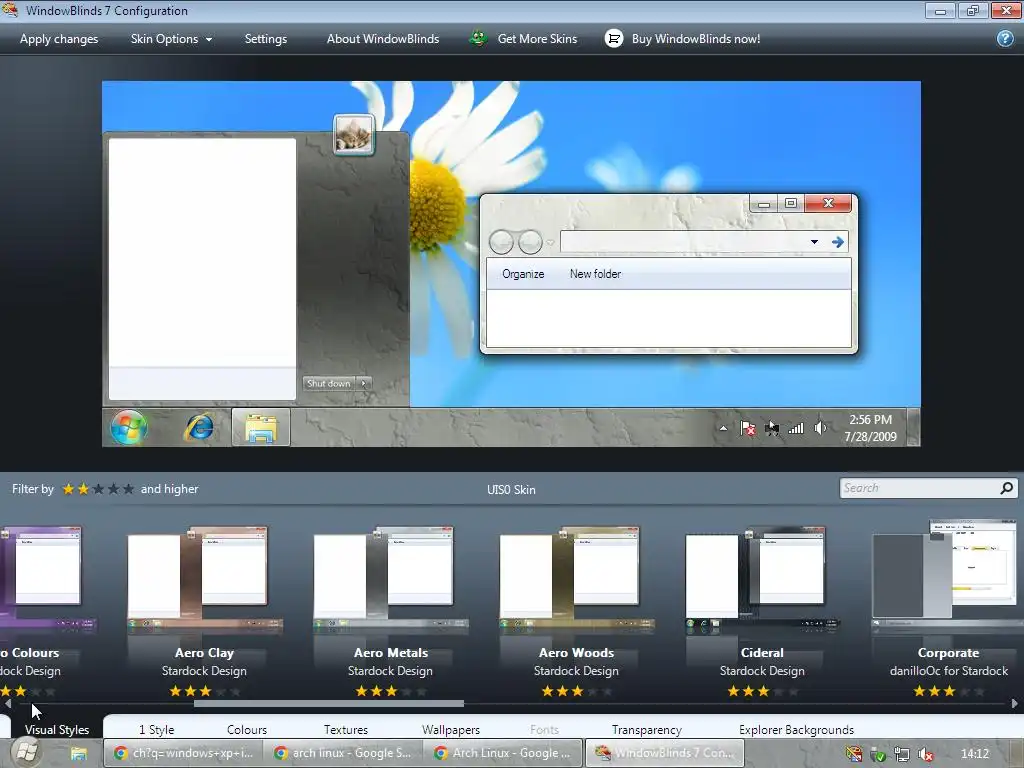Set filter to one star

68,489
